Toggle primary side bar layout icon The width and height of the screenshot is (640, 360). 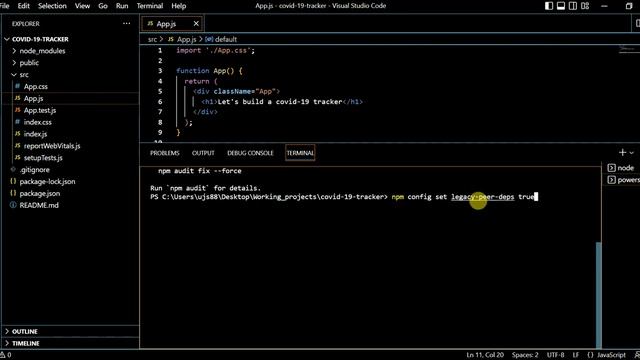(x=549, y=6)
